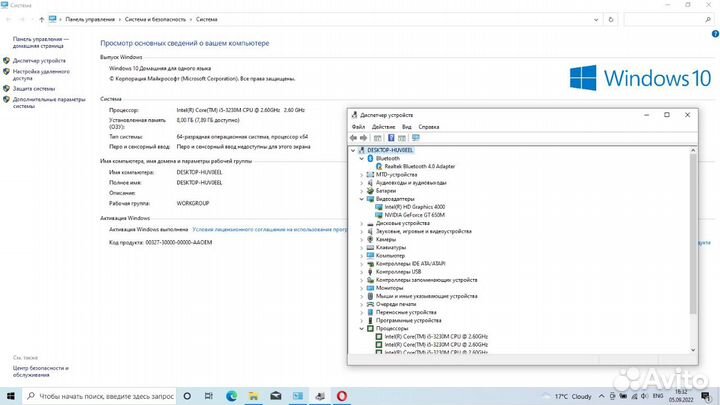Click the Процессоры category icon

(x=370, y=328)
